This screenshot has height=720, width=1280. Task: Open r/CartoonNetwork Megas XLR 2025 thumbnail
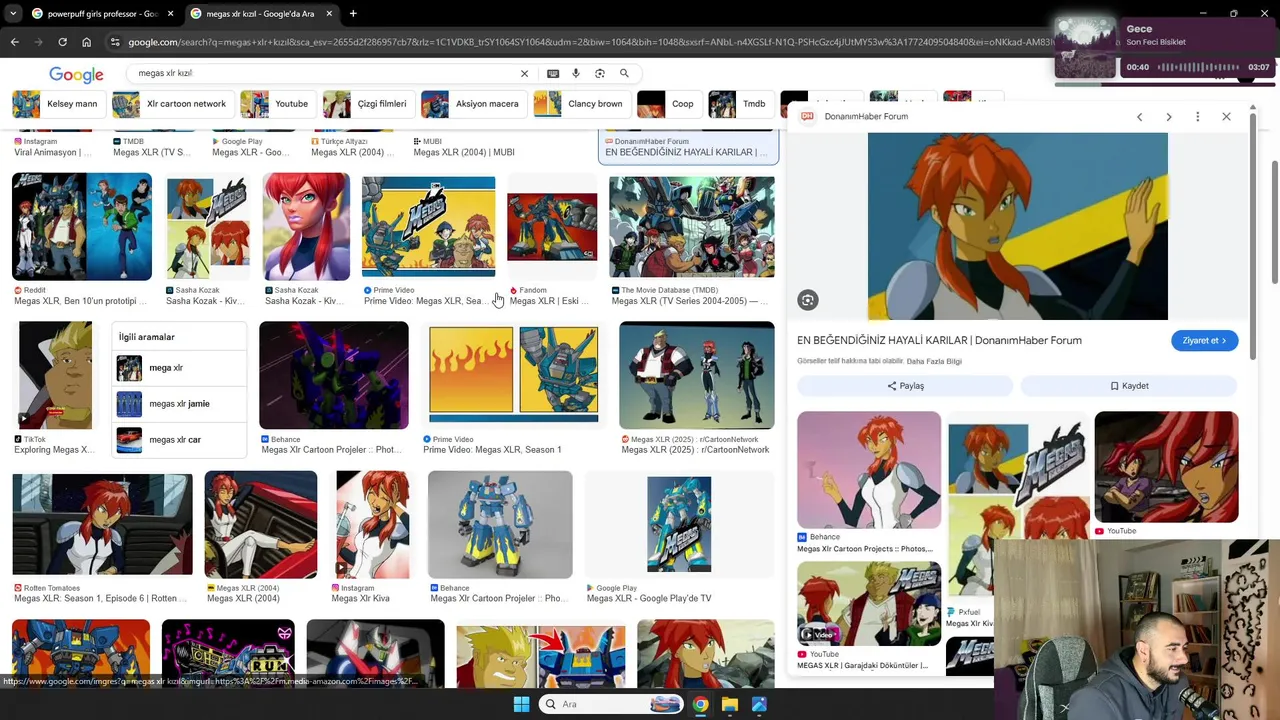coord(697,375)
